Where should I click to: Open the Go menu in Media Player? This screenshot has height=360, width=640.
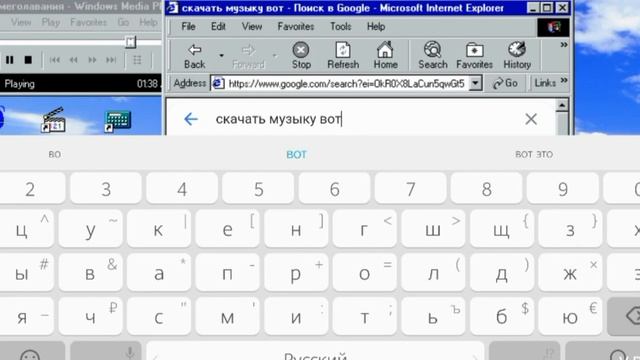pos(123,22)
